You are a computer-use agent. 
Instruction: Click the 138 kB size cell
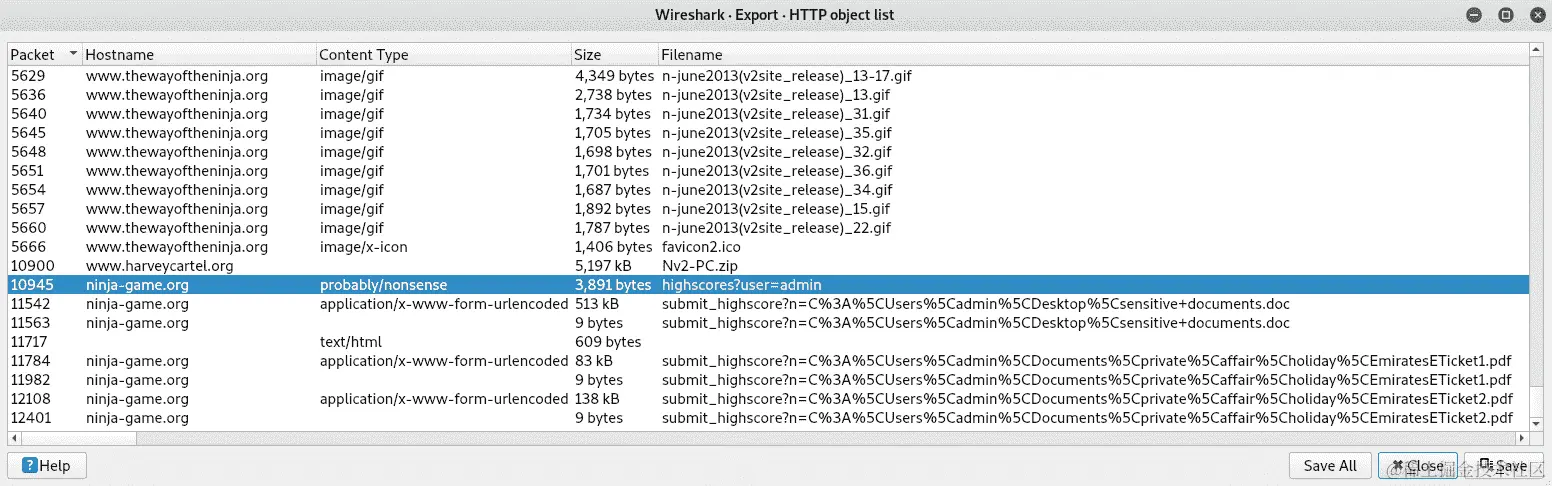[x=597, y=399]
